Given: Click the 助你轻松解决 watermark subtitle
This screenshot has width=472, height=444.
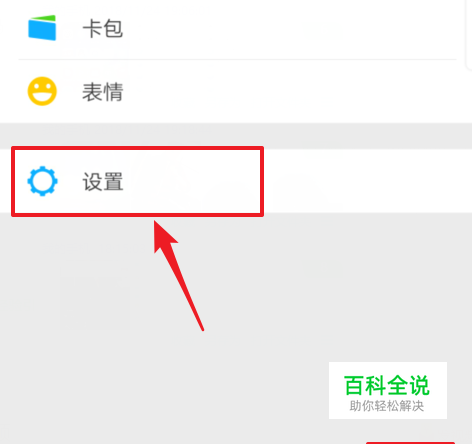Looking at the screenshot, I should [x=387, y=406].
